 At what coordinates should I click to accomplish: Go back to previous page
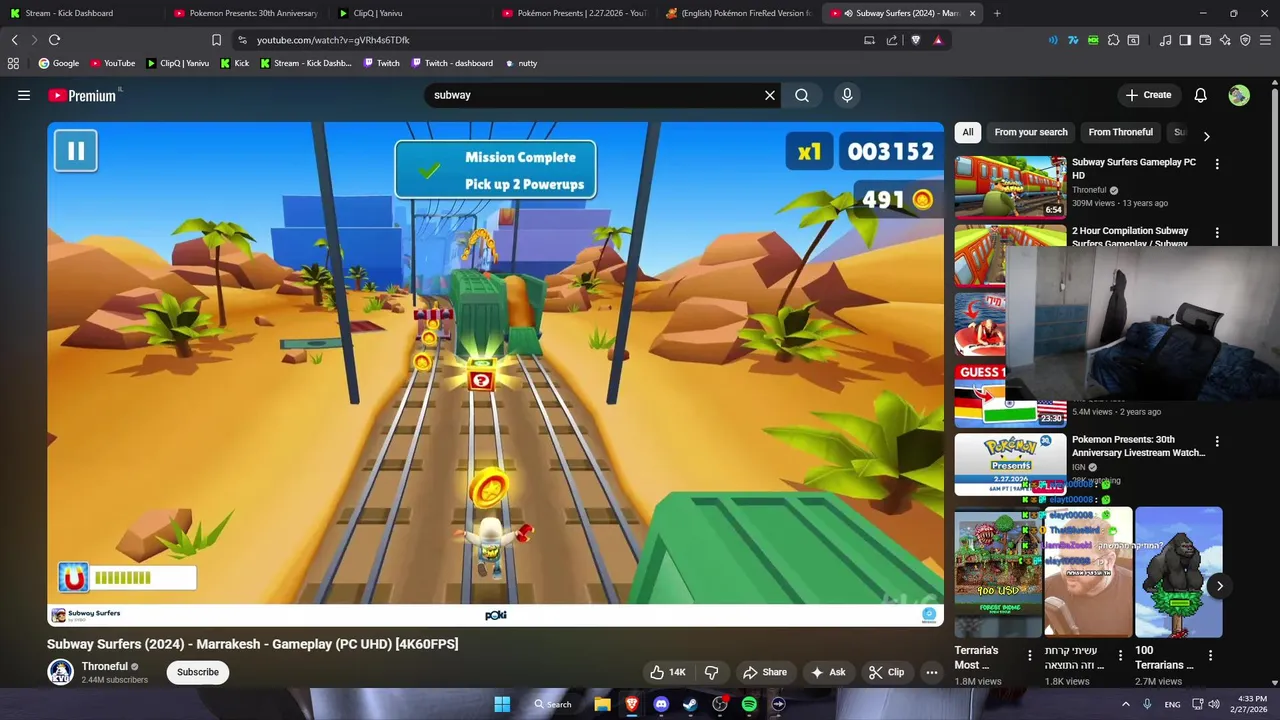pyautogui.click(x=14, y=40)
